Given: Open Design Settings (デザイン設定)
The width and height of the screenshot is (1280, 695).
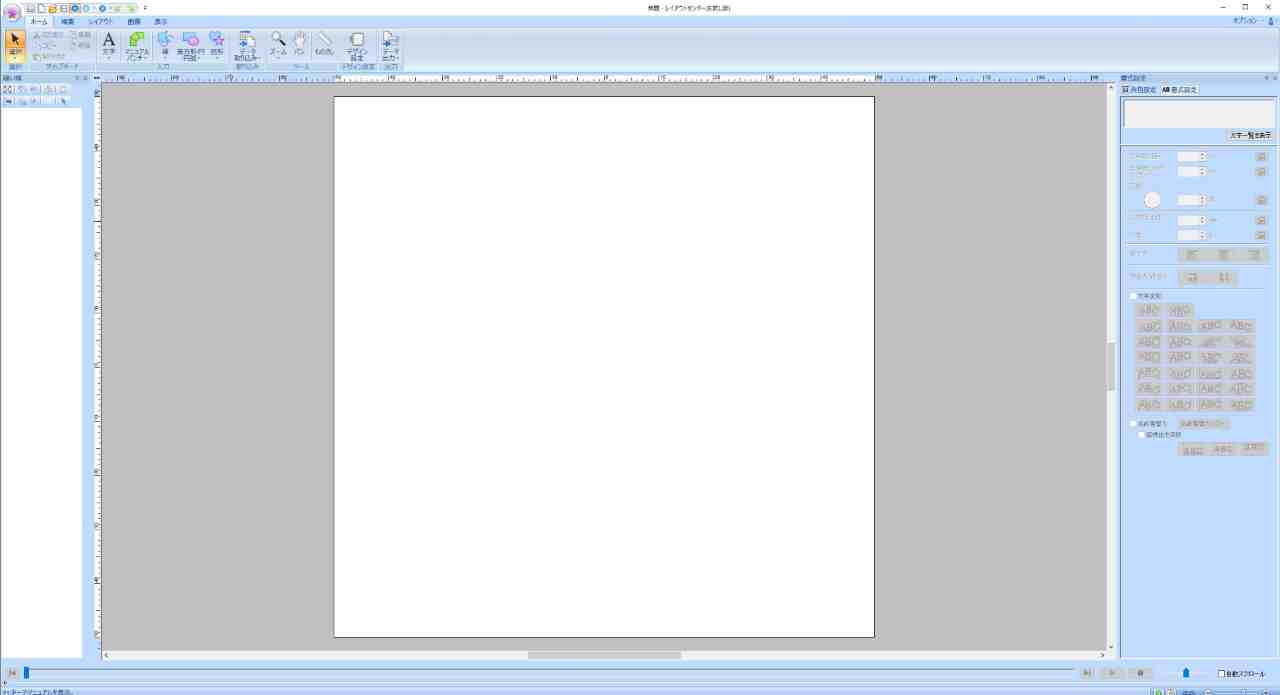Looking at the screenshot, I should [x=356, y=46].
